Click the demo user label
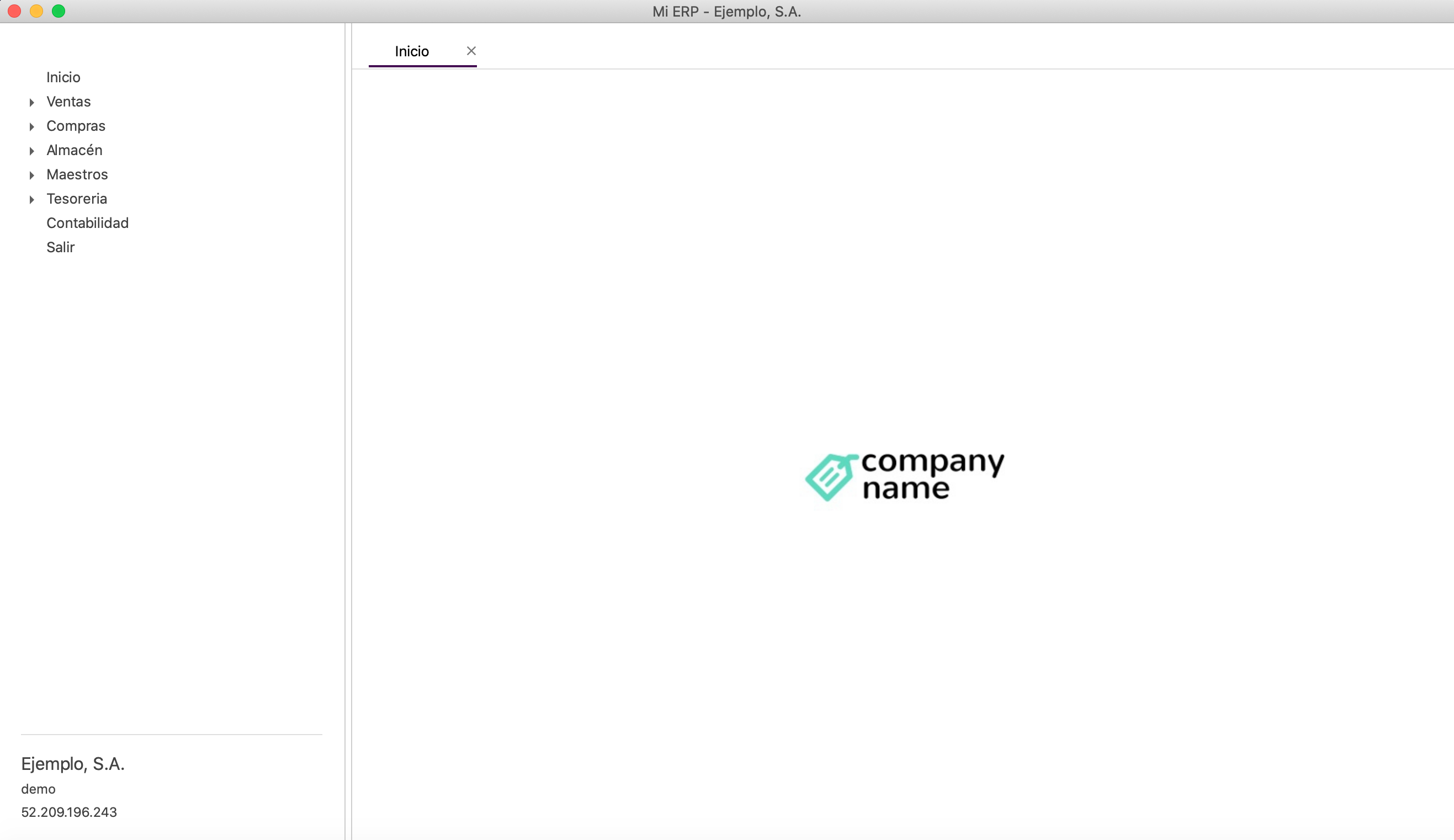The height and width of the screenshot is (840, 1454). (38, 789)
